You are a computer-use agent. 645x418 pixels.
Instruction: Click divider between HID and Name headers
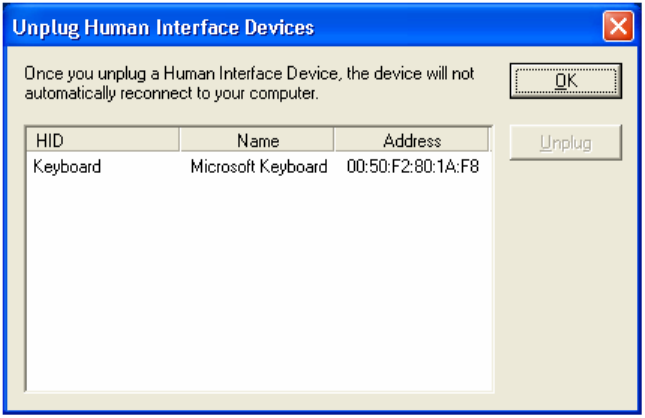[179, 141]
